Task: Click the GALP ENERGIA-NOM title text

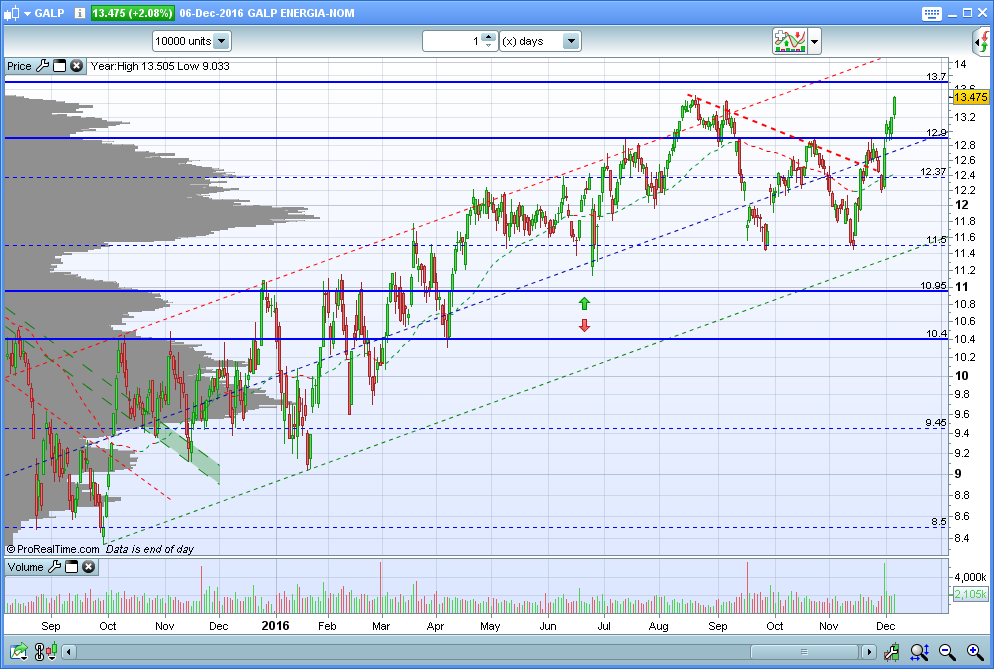Action: pos(300,13)
